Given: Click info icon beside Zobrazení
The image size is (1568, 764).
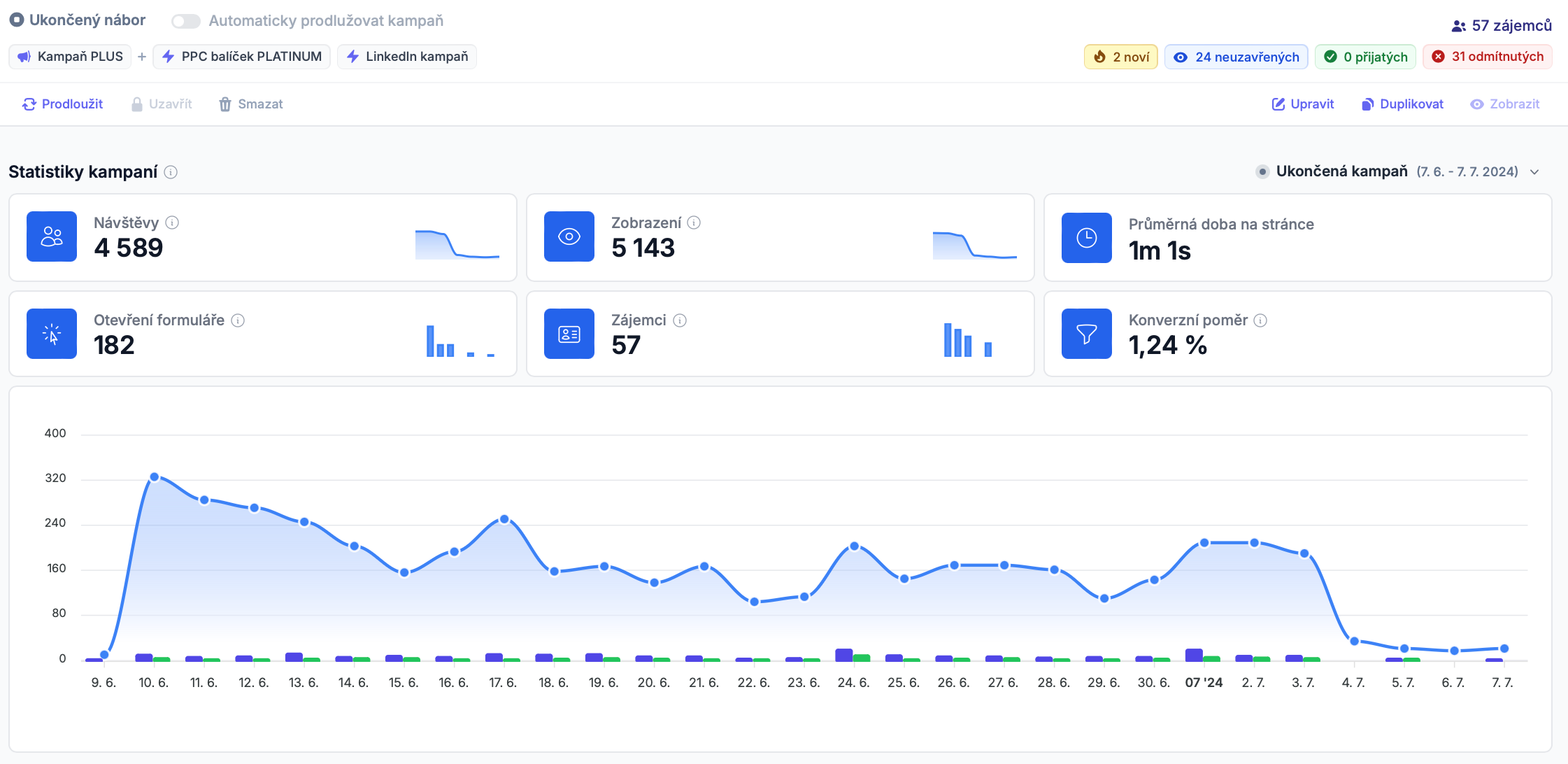Looking at the screenshot, I should coord(694,222).
